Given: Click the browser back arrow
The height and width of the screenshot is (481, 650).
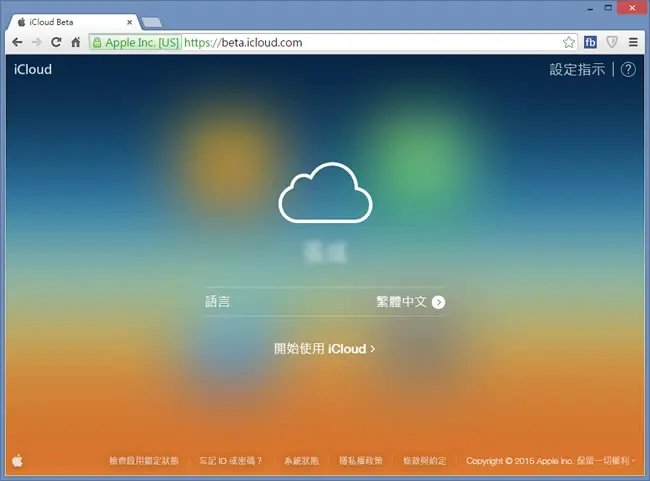Looking at the screenshot, I should click(x=17, y=42).
